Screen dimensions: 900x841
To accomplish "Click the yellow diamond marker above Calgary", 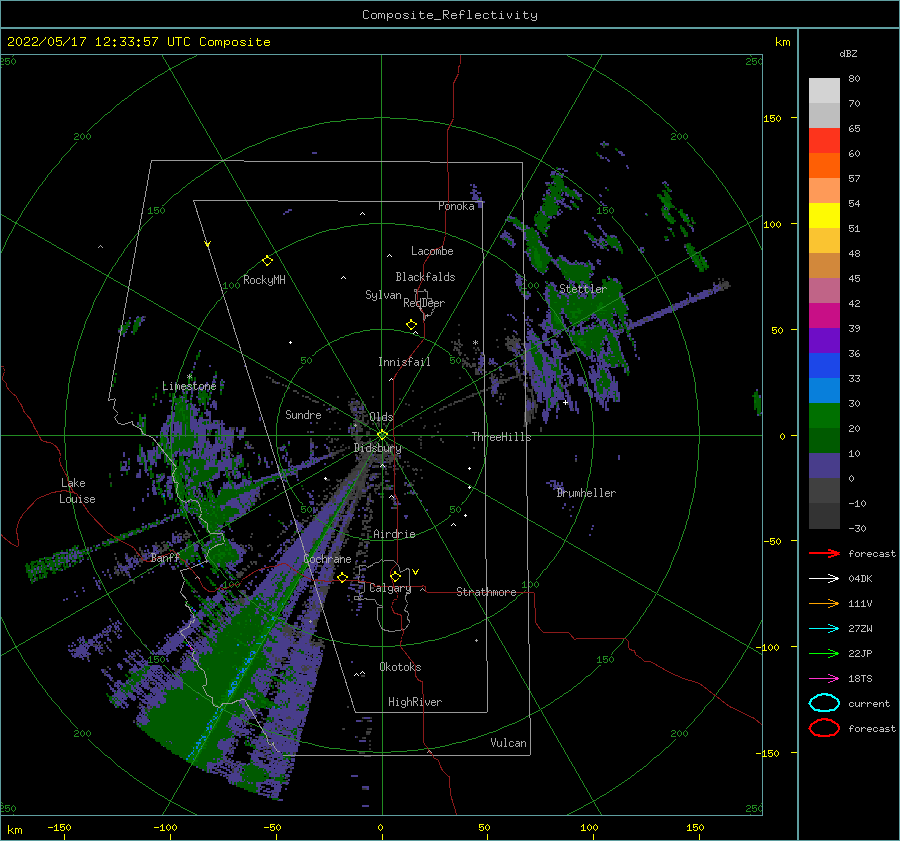I will [395, 576].
